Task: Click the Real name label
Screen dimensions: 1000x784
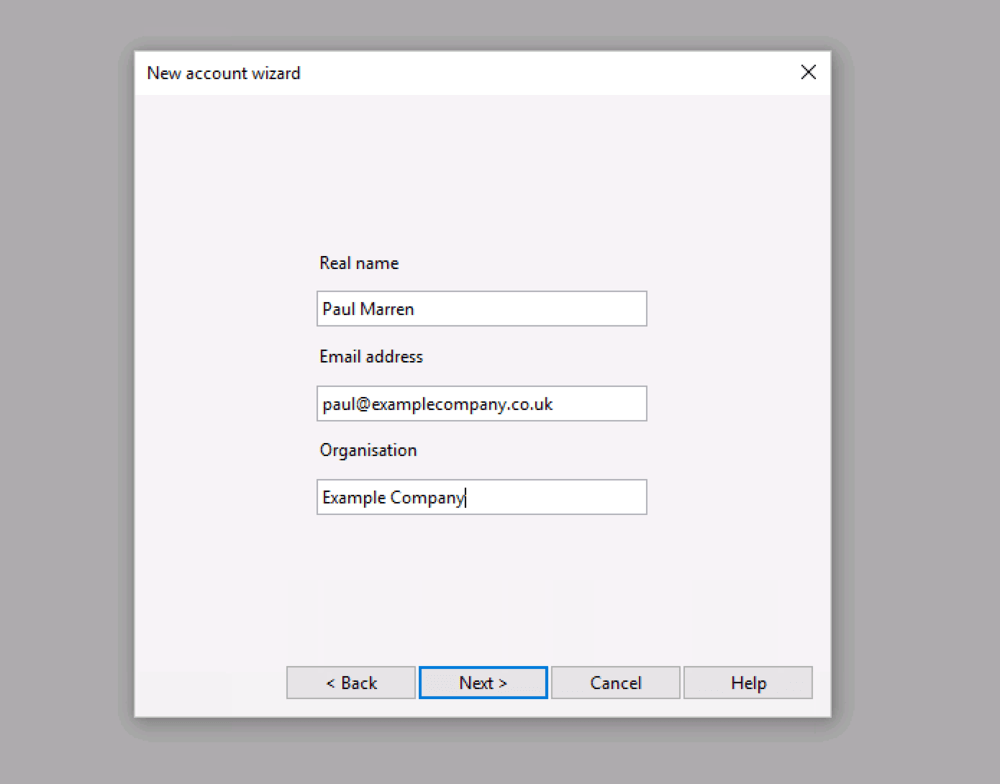Action: pos(359,263)
